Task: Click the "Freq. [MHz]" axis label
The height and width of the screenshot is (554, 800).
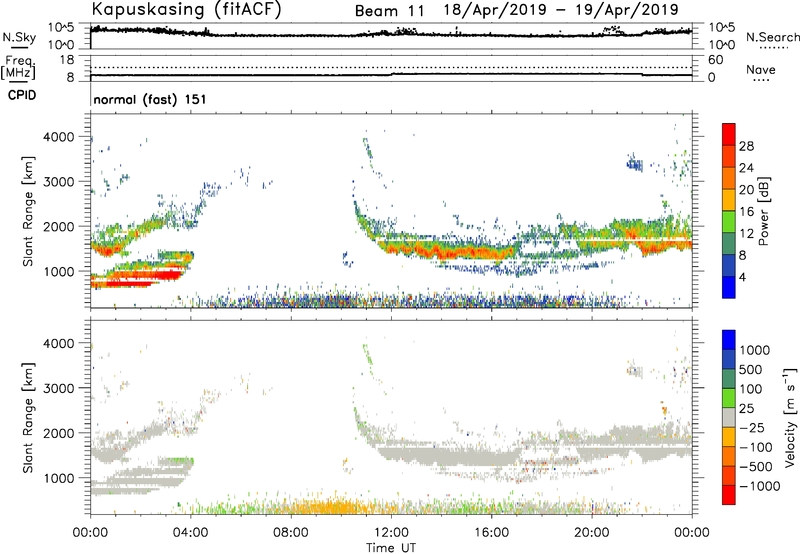Action: coord(18,68)
